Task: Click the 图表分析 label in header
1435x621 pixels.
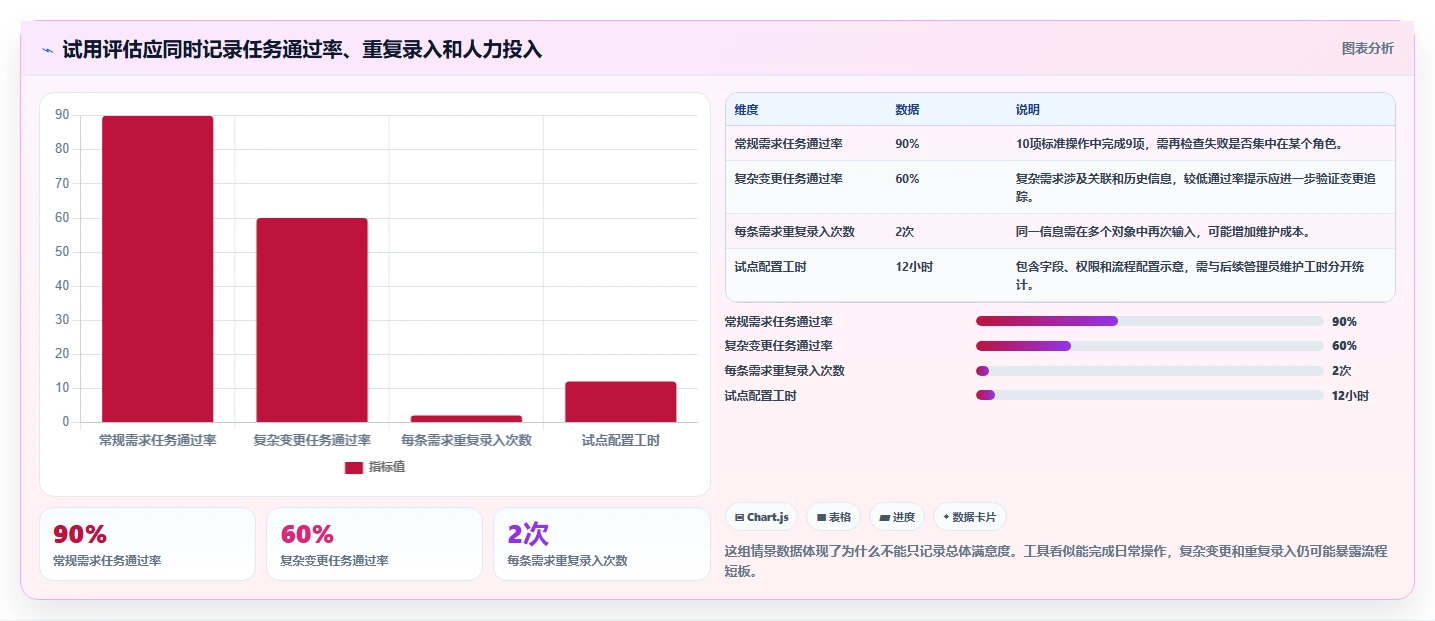Action: coord(1367,49)
